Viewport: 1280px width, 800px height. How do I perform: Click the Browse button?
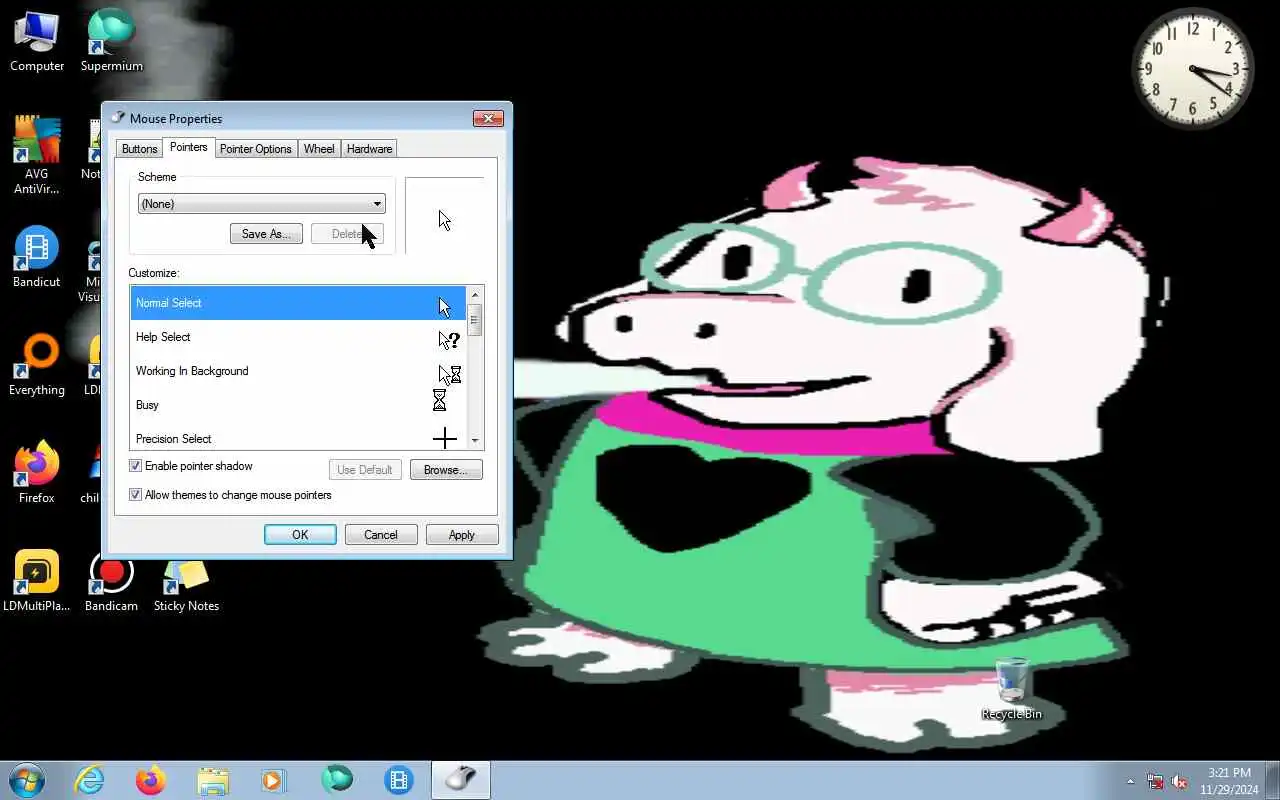coord(446,470)
